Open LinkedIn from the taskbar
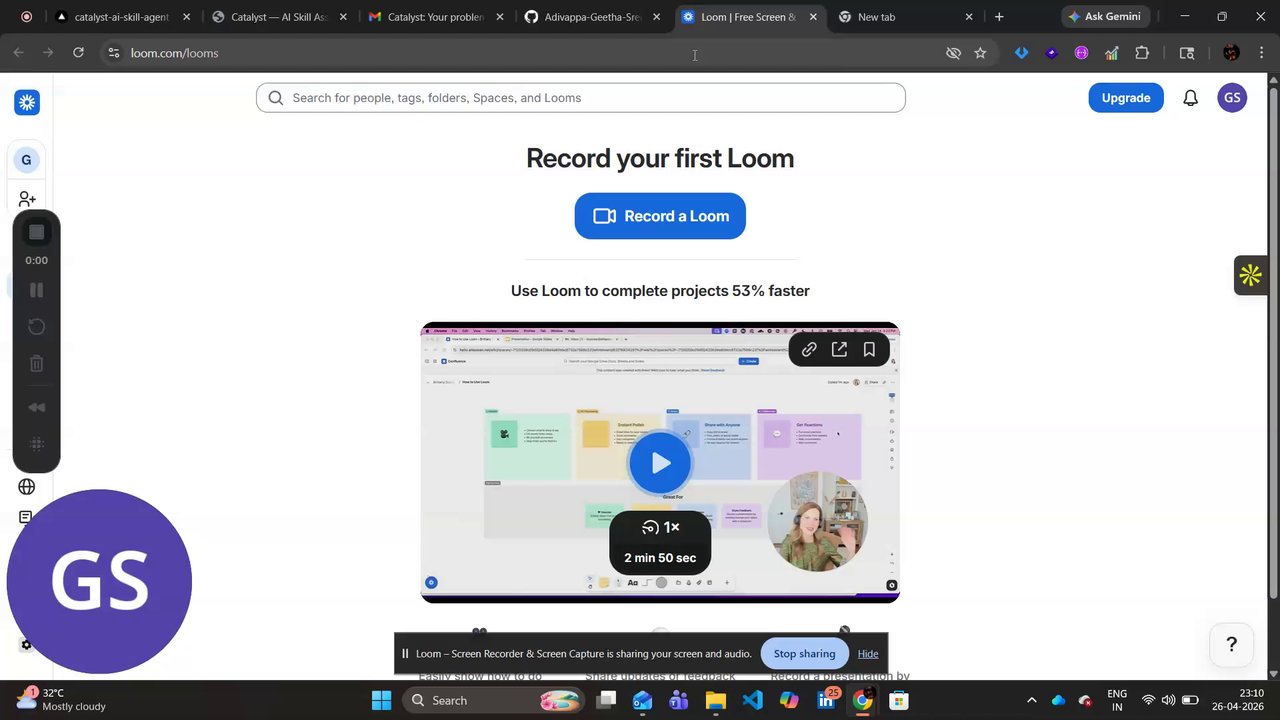The width and height of the screenshot is (1280, 720). (826, 701)
